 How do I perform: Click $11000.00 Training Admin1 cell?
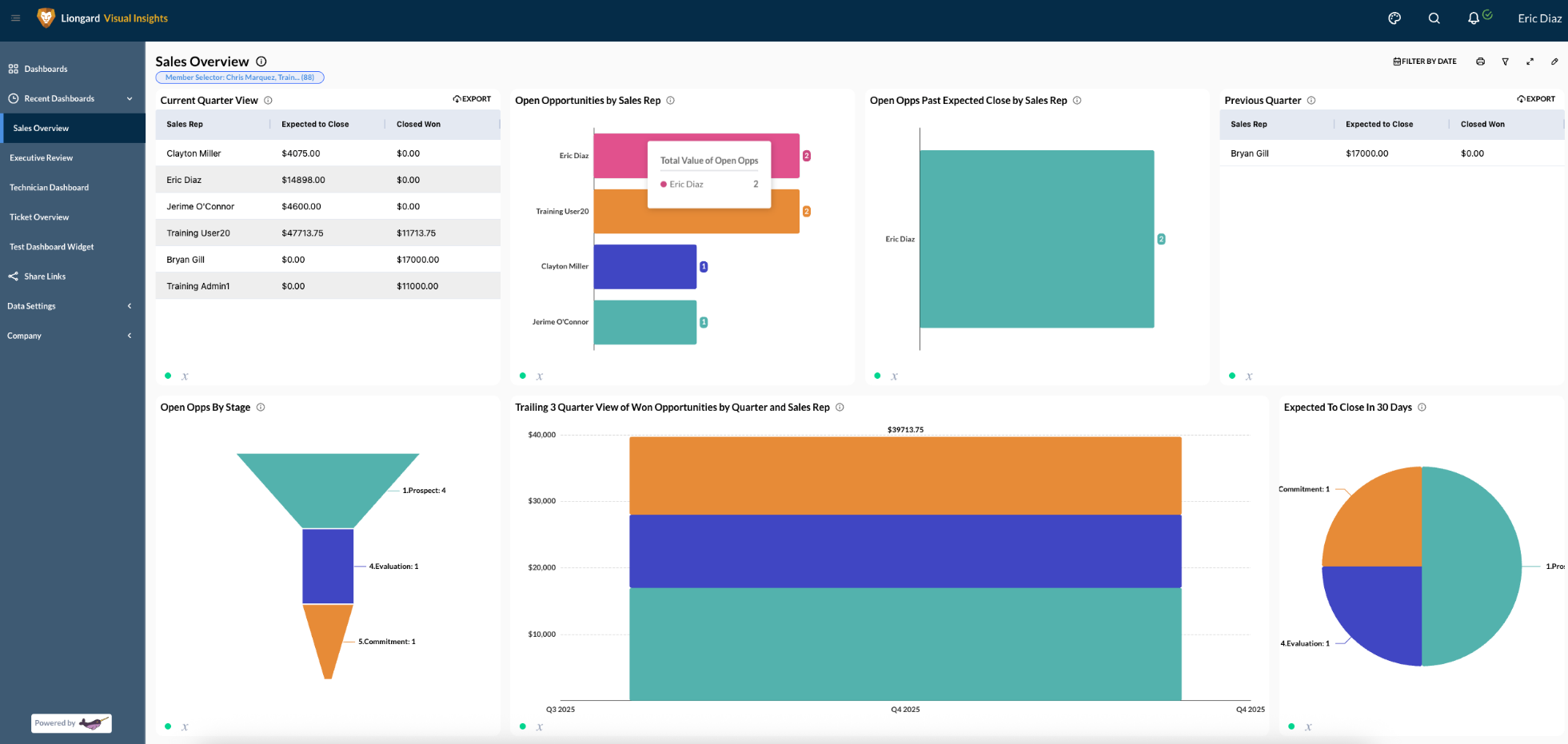pos(417,286)
